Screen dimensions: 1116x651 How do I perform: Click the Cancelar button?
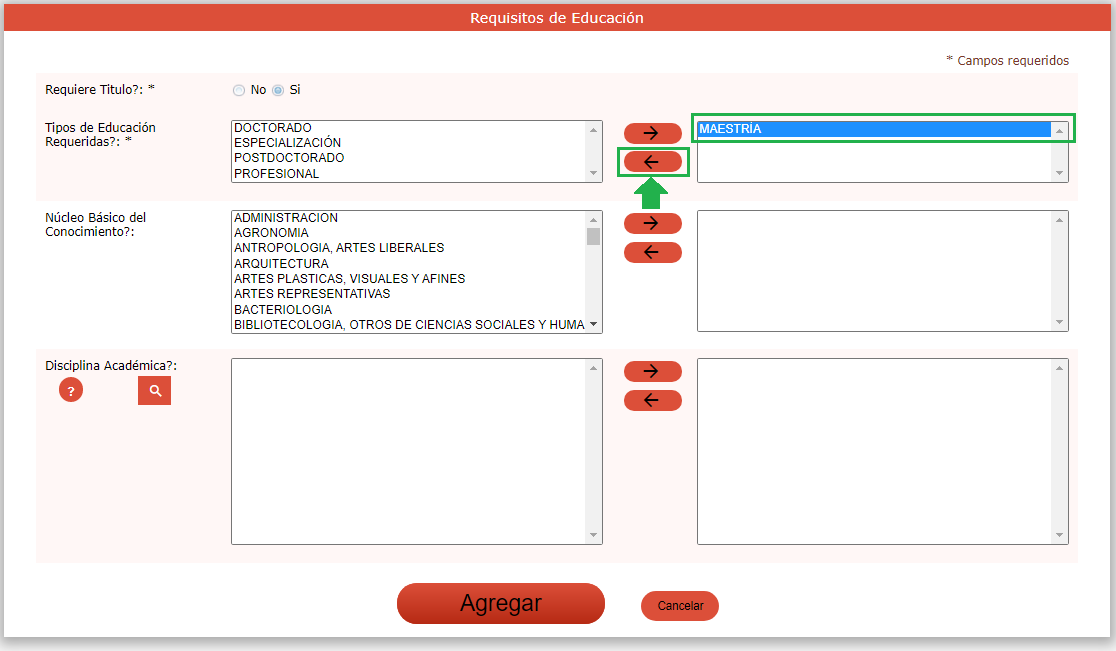(680, 606)
